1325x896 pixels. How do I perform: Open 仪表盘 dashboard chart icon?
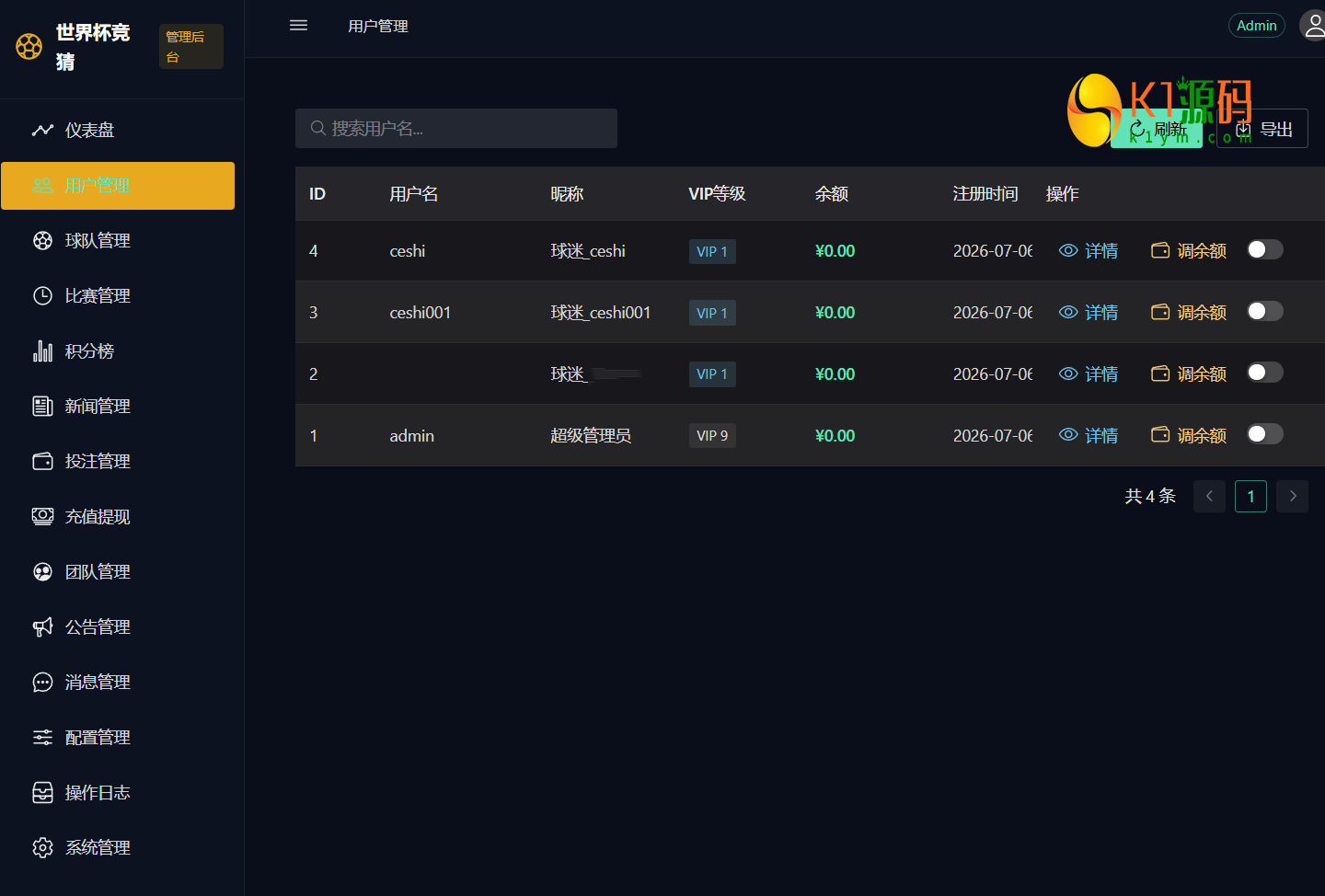pyautogui.click(x=42, y=130)
